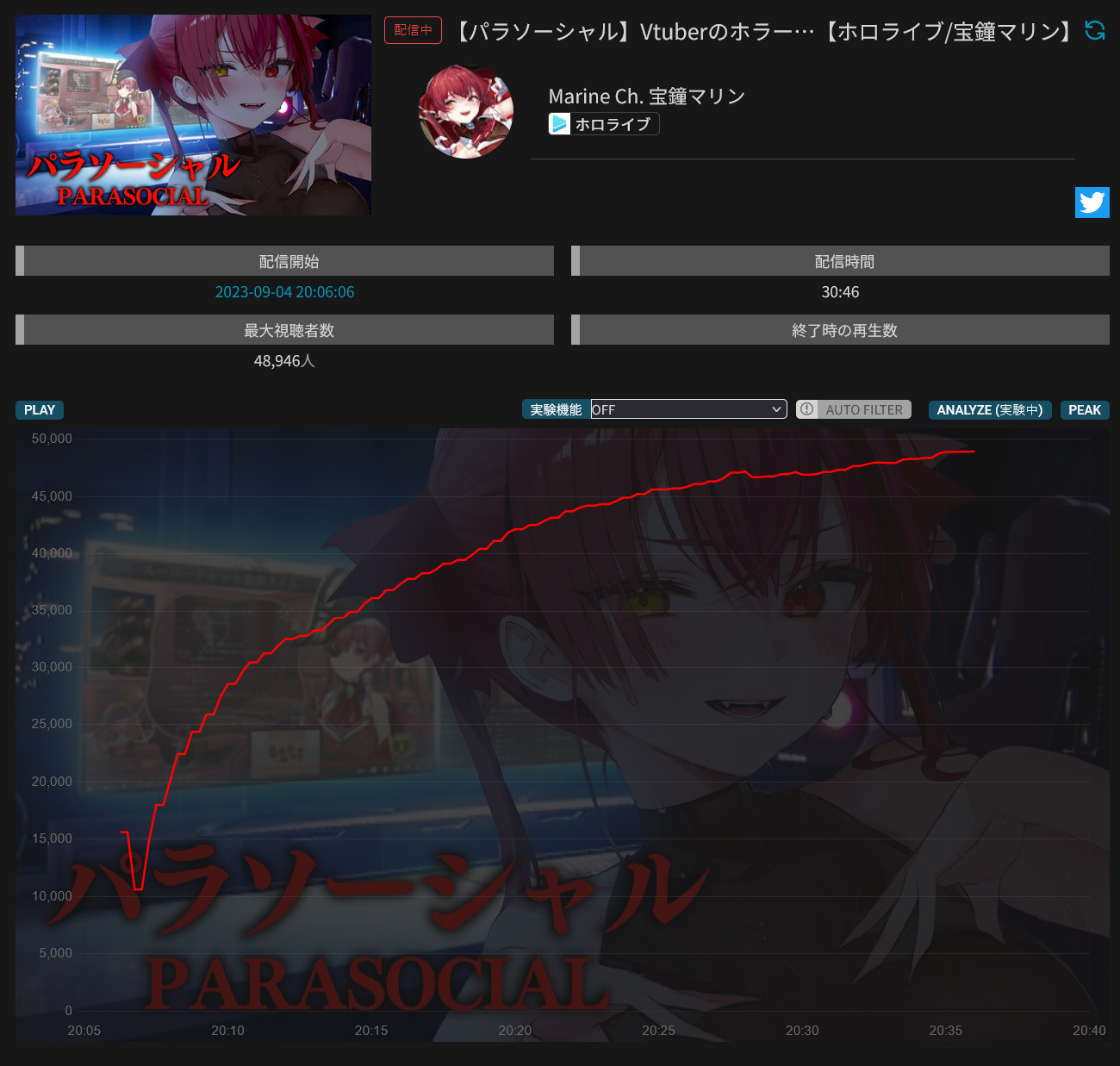Click the 25,000 y-axis label on the chart
The height and width of the screenshot is (1066, 1120).
tap(52, 724)
